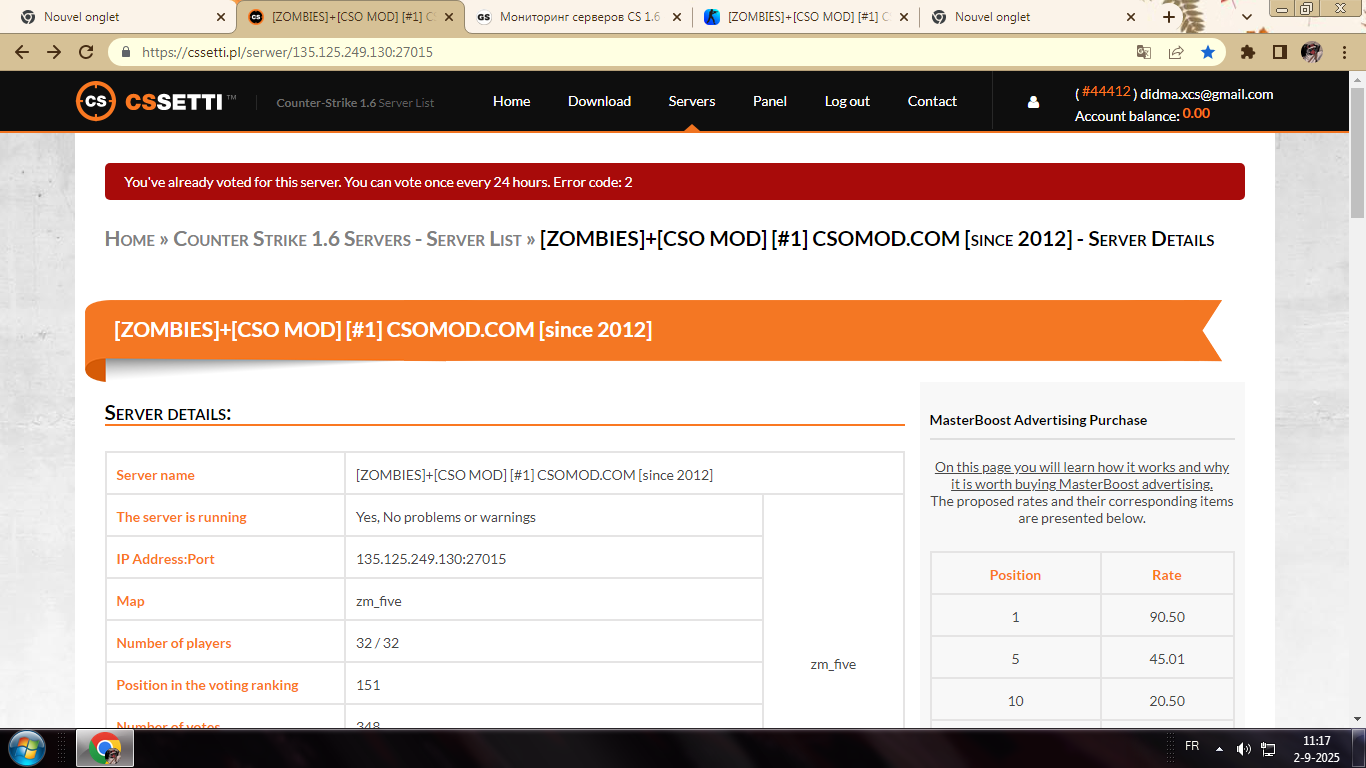Go to the Download page in navbar

coord(599,101)
